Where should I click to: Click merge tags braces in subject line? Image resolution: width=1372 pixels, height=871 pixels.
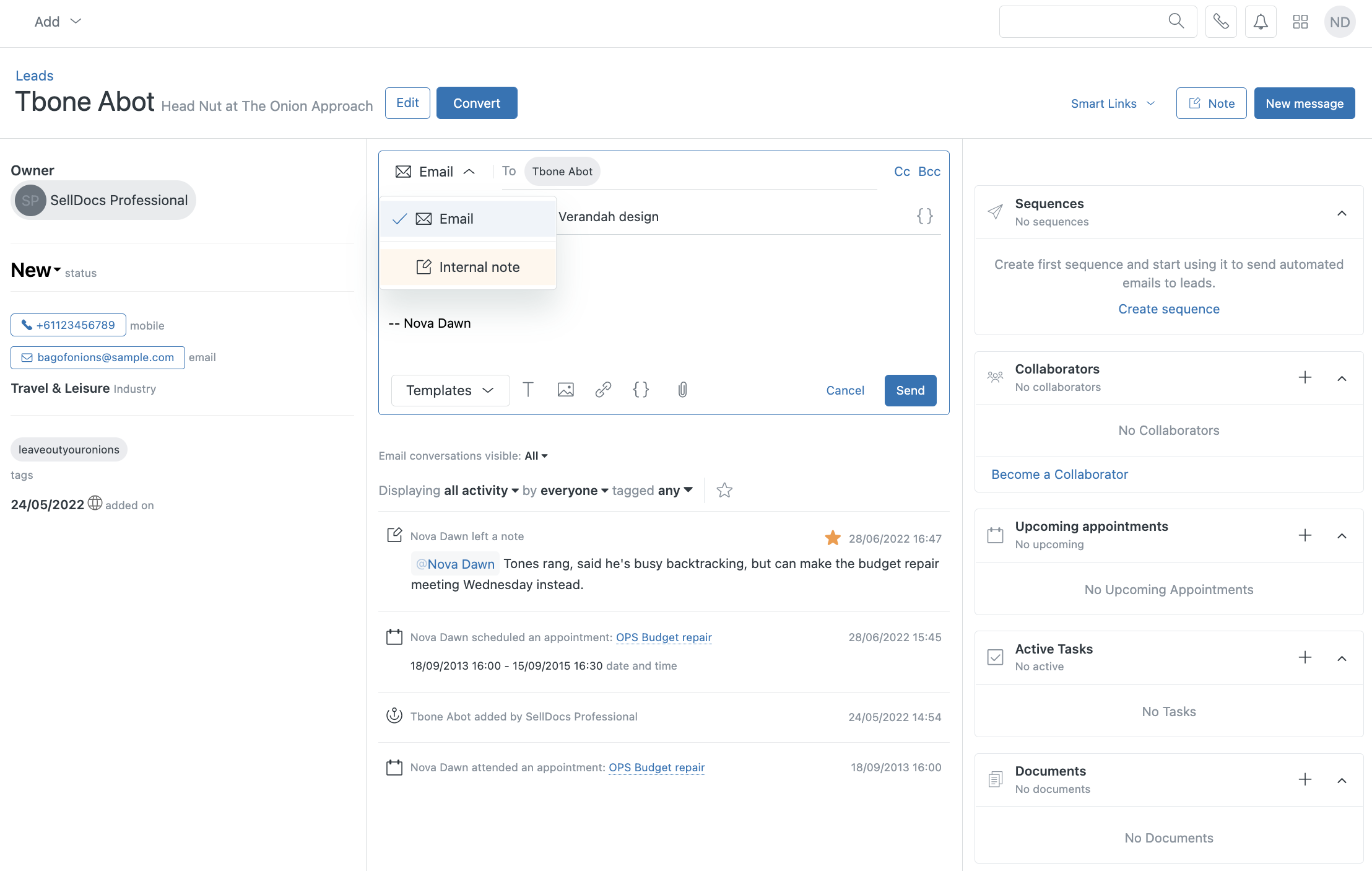tap(924, 216)
